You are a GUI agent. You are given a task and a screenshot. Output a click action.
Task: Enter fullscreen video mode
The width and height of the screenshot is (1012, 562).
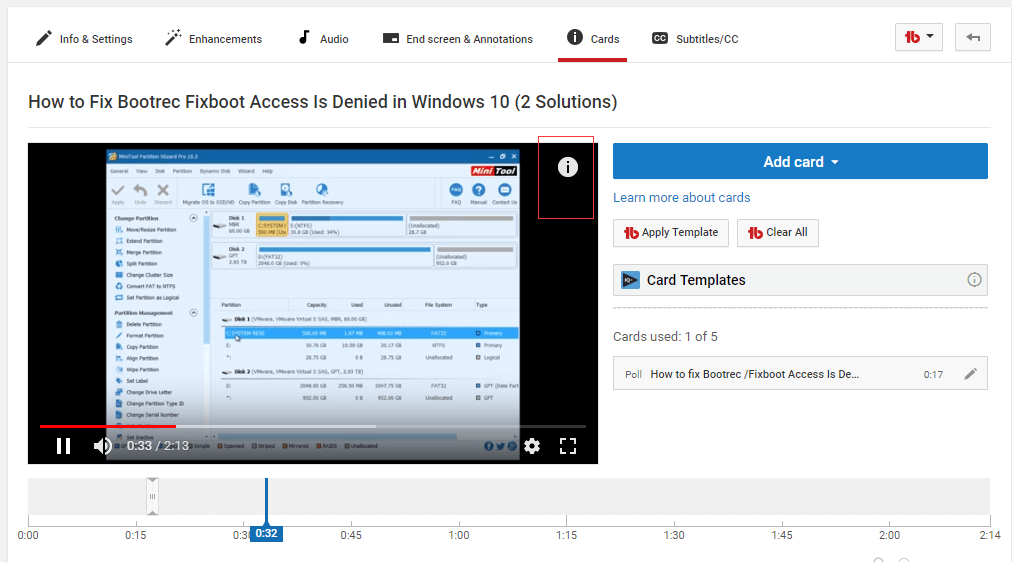[568, 446]
